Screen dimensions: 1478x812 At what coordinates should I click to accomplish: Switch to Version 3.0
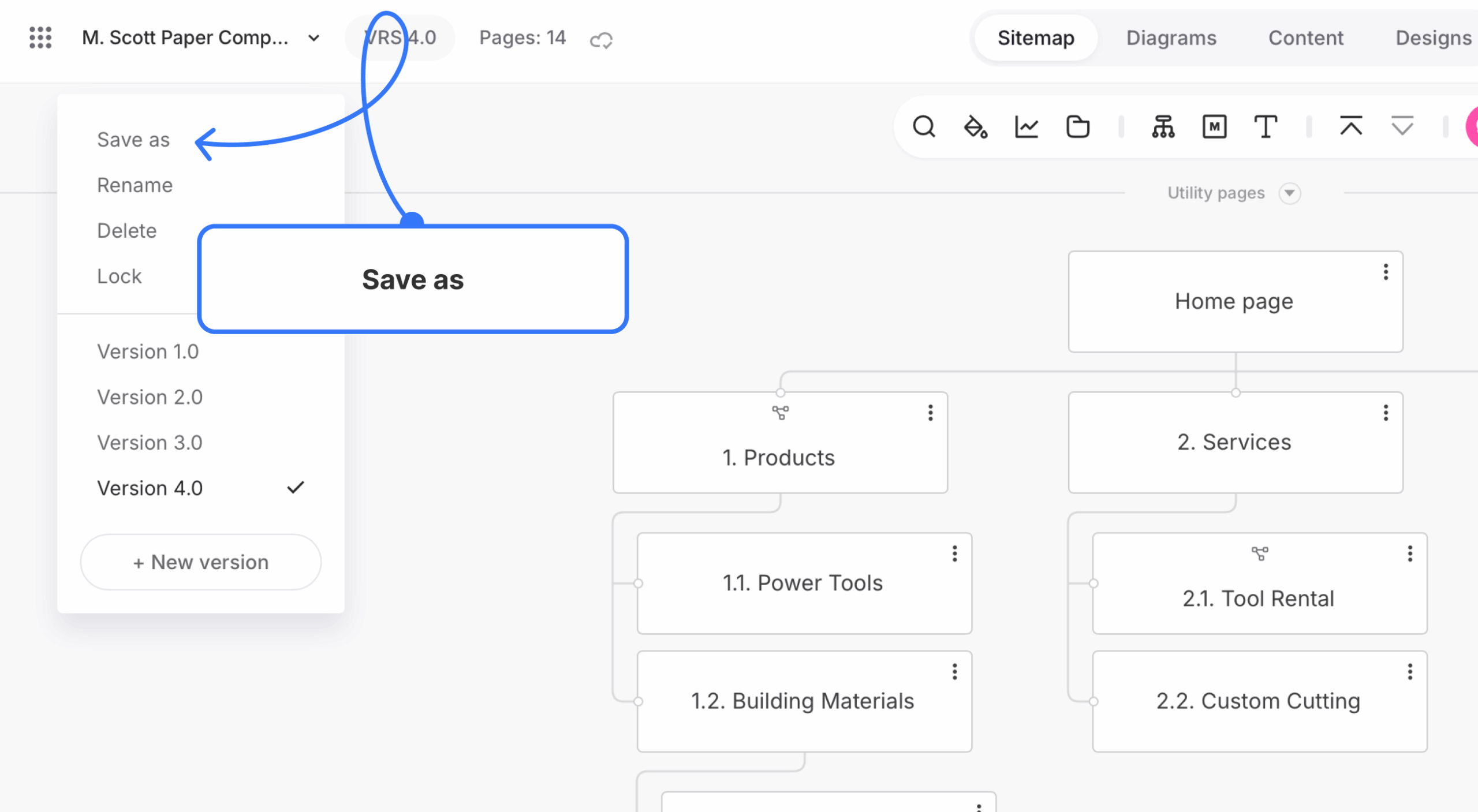tap(150, 443)
